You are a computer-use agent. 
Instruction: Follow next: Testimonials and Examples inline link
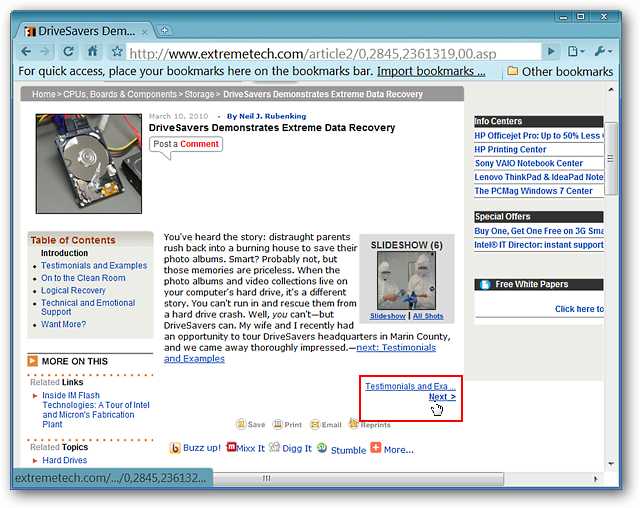point(396,348)
